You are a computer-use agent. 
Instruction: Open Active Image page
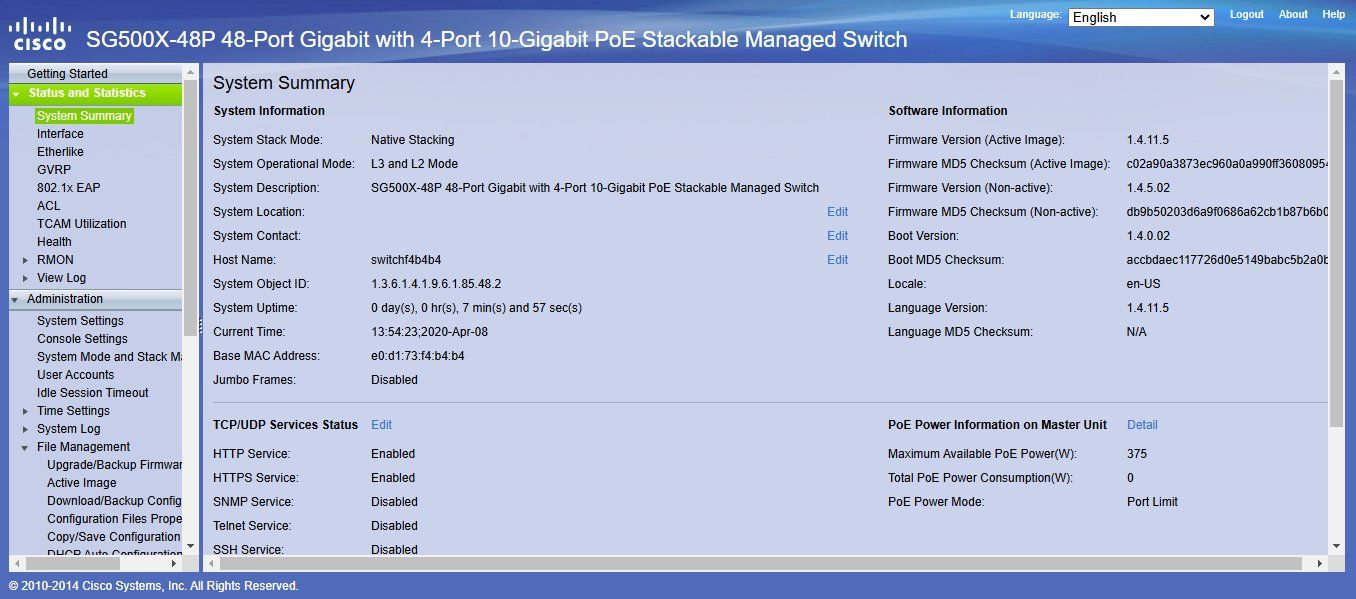click(82, 483)
